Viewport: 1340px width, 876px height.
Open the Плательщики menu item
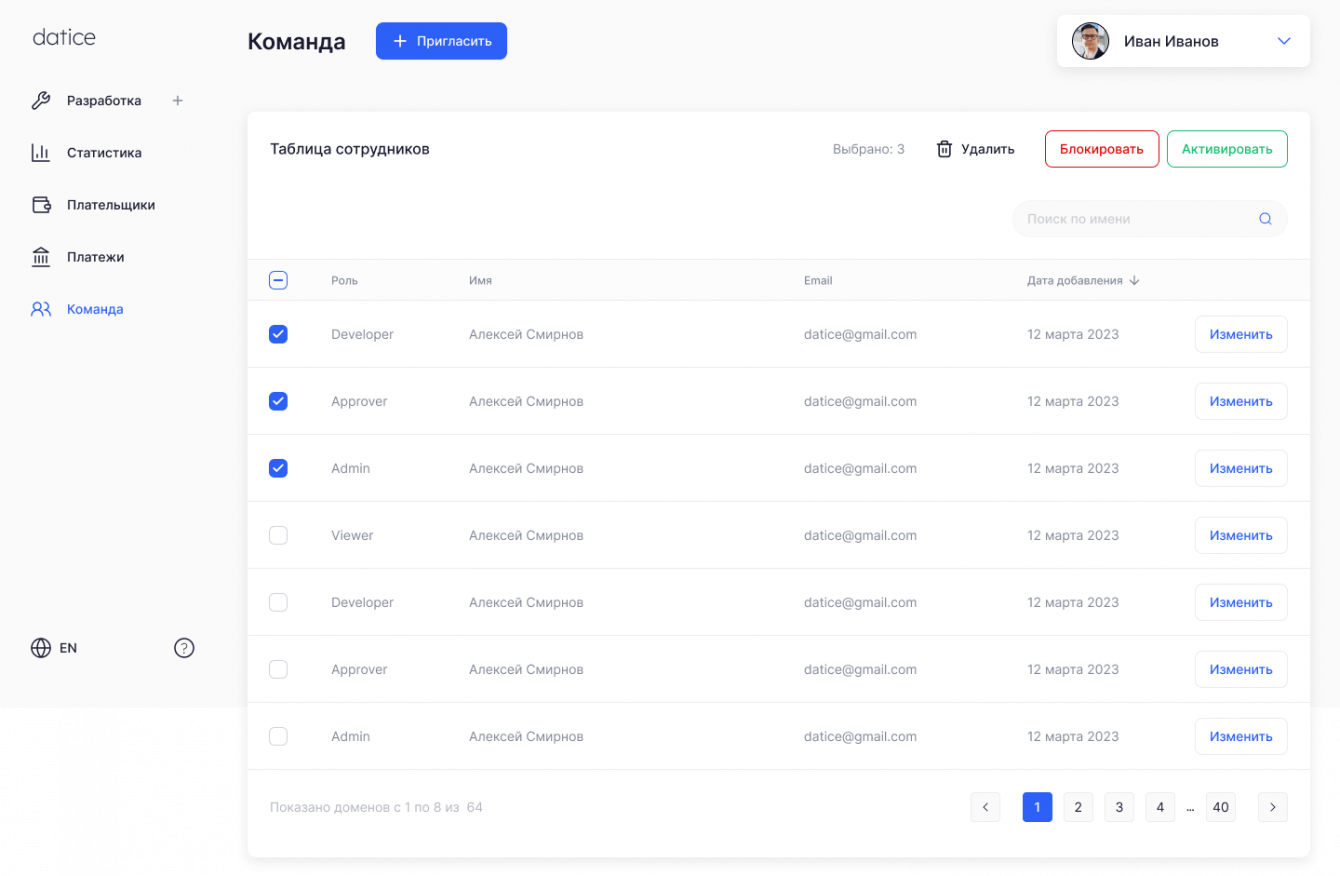click(111, 205)
